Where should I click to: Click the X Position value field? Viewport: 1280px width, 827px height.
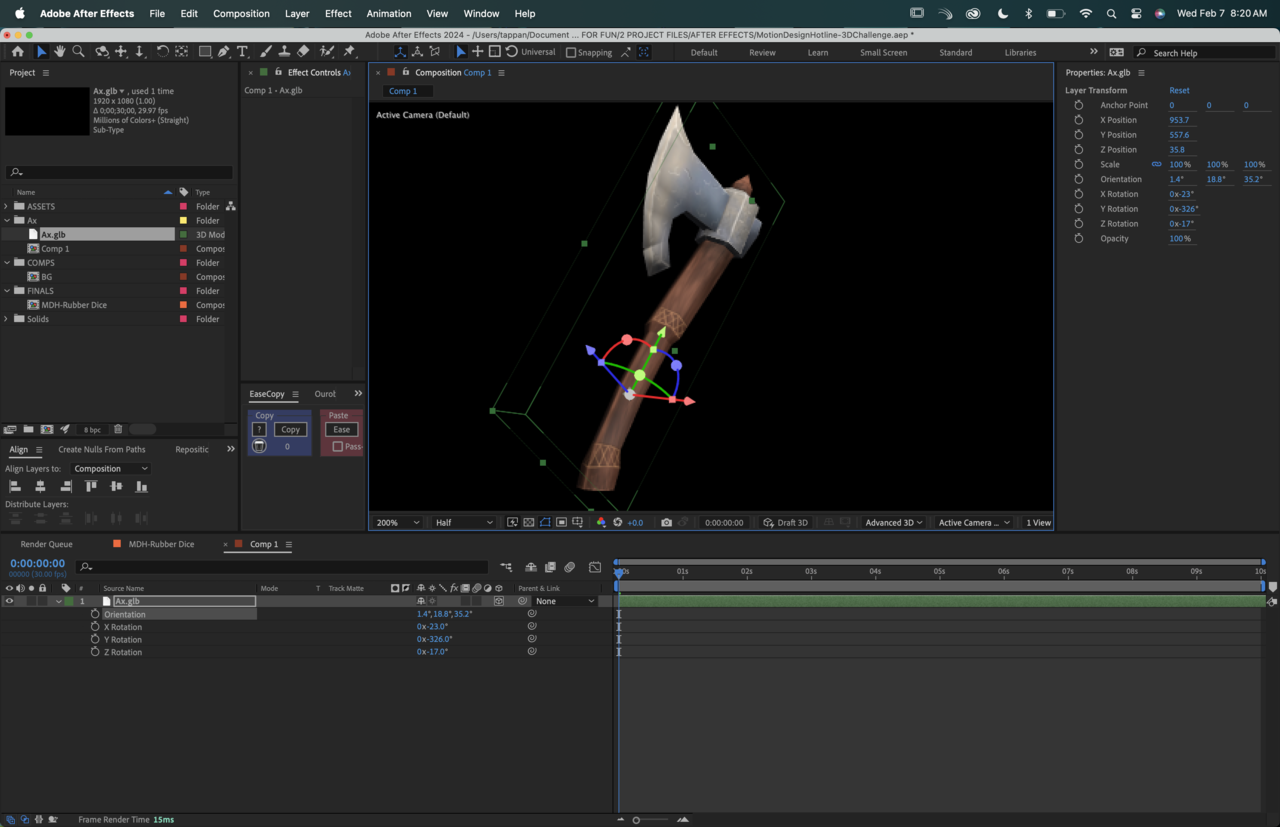[x=1179, y=120]
